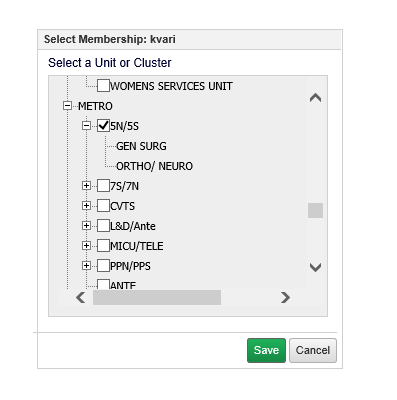Expand the 7S/7N node
The height and width of the screenshot is (400, 397).
tap(86, 186)
